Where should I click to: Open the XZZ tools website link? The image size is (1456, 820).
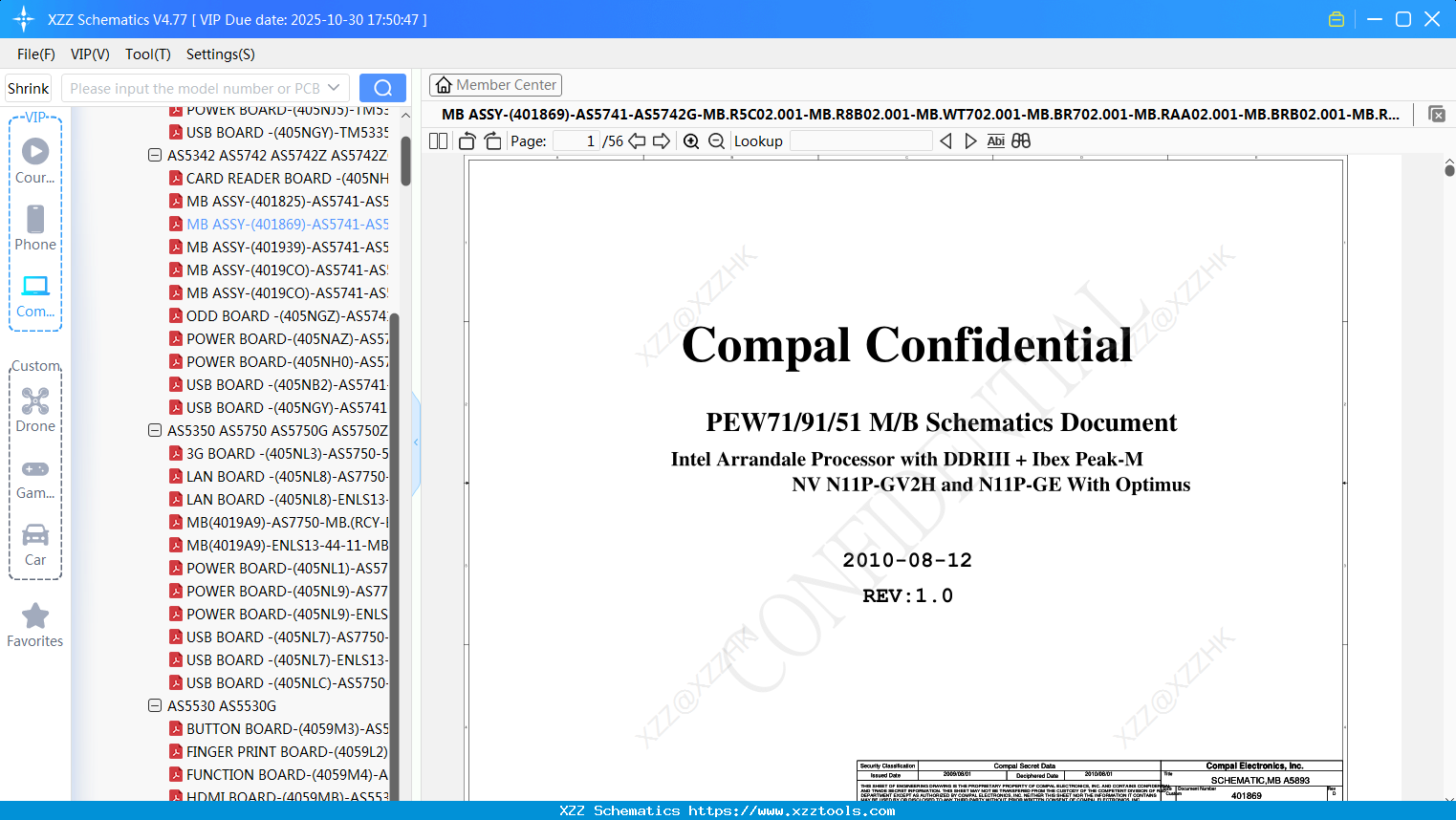[x=793, y=810]
